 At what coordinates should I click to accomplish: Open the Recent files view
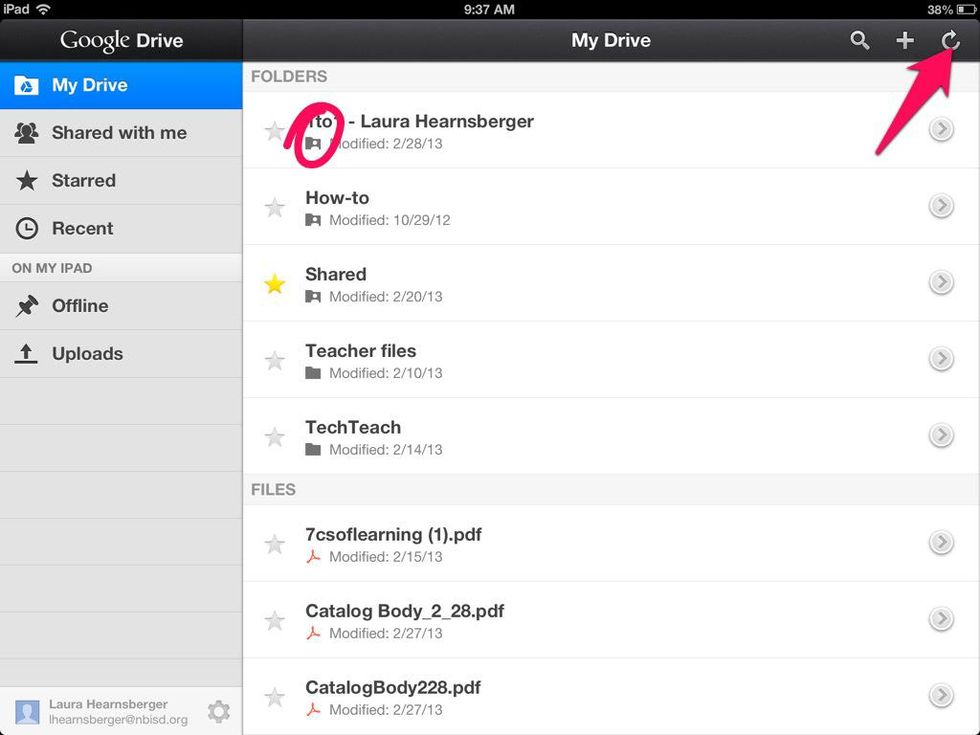(82, 229)
